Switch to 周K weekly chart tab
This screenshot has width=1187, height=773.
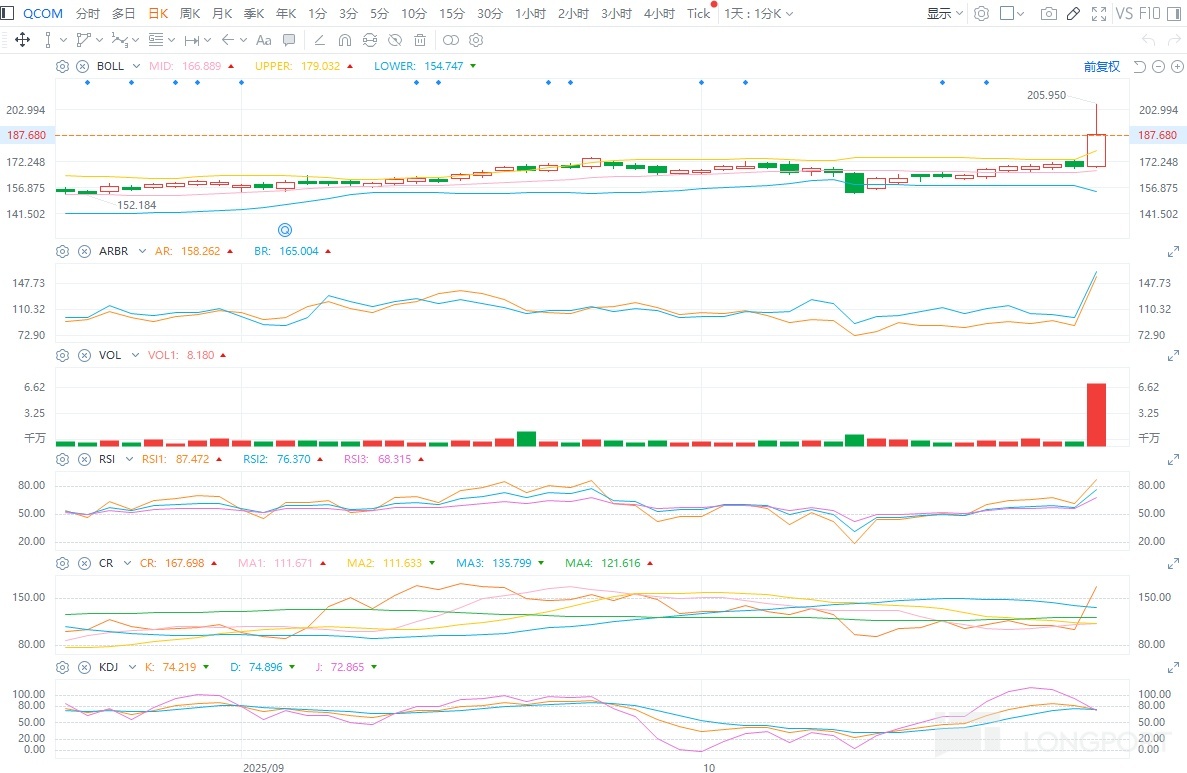[189, 14]
